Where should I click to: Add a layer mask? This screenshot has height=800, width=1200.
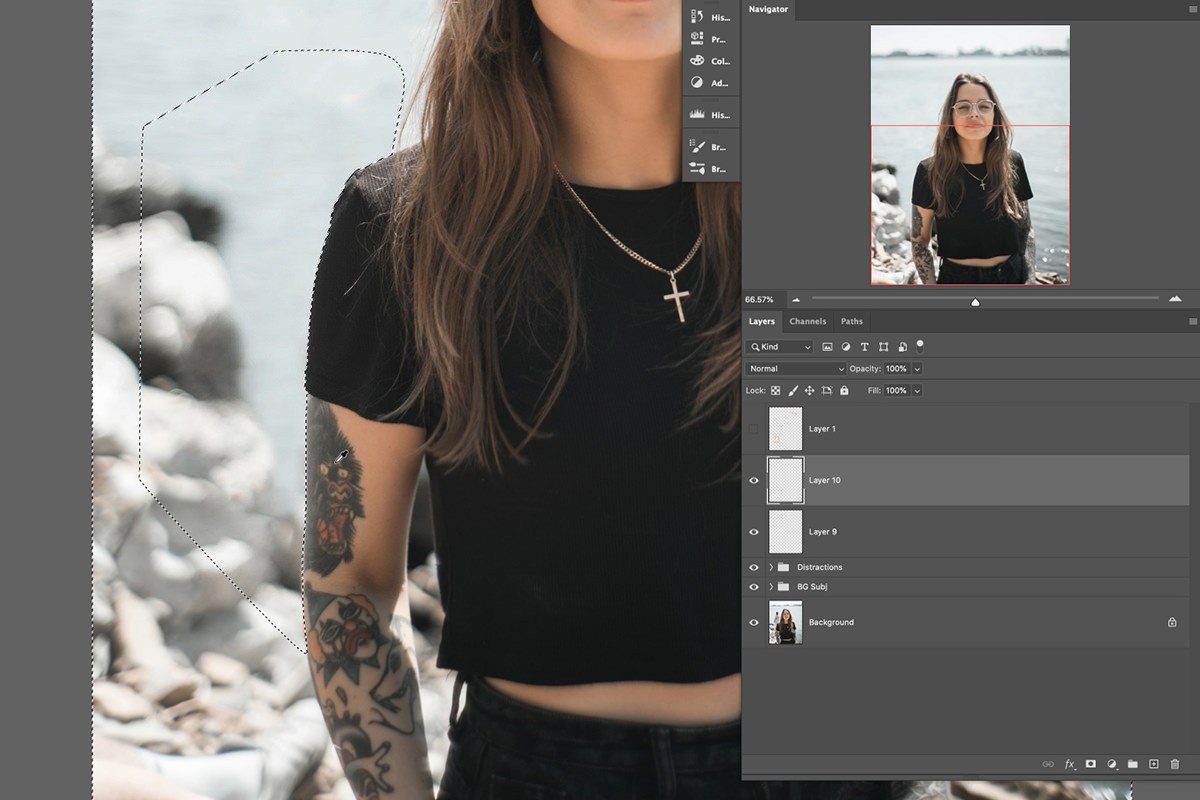pyautogui.click(x=1090, y=764)
